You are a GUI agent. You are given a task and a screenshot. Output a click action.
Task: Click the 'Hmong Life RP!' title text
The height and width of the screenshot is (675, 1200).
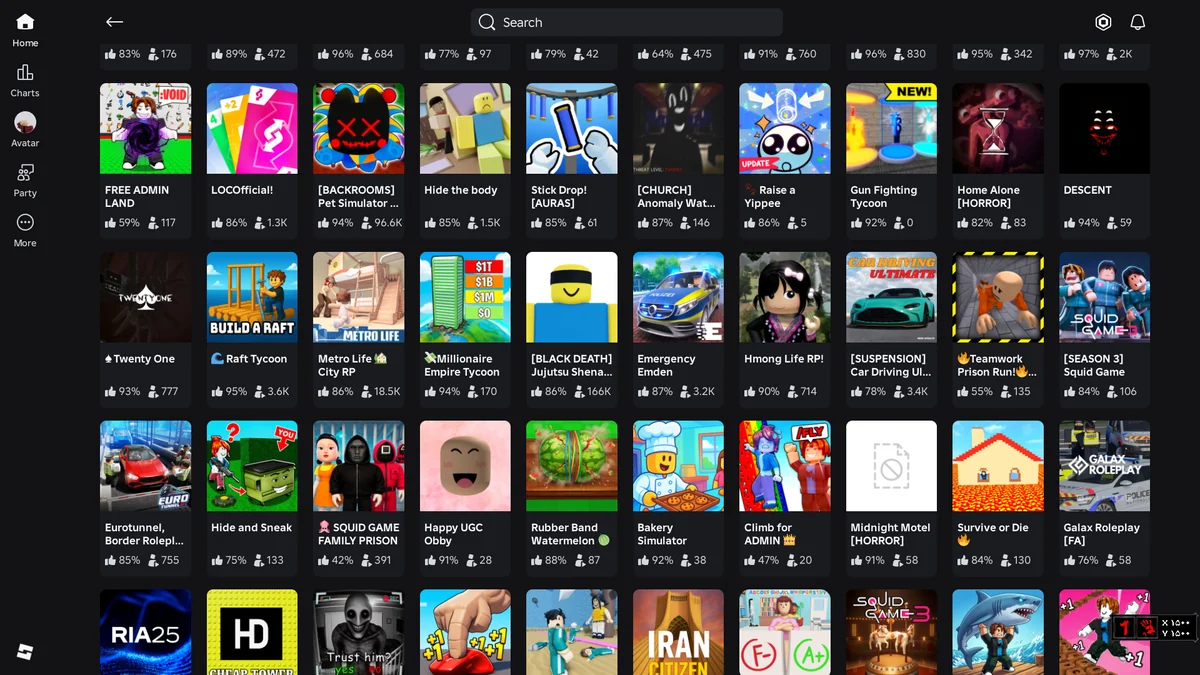784,359
